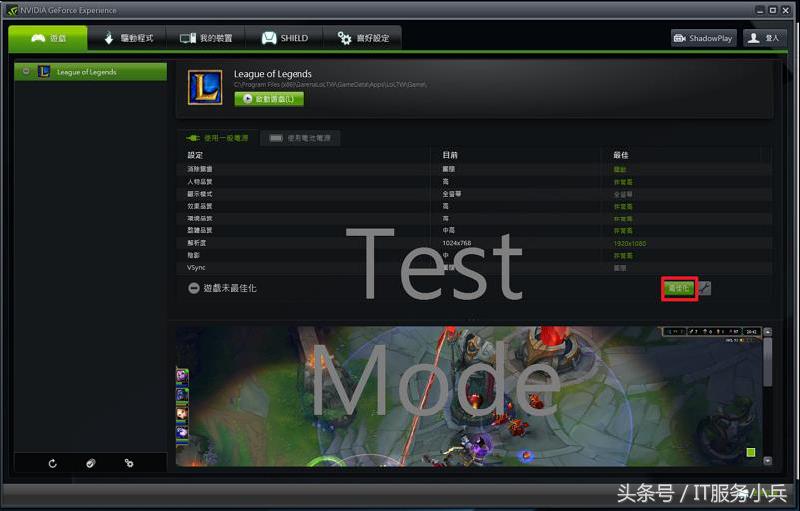
Task: Click the green Optimize button
Action: click(679, 289)
